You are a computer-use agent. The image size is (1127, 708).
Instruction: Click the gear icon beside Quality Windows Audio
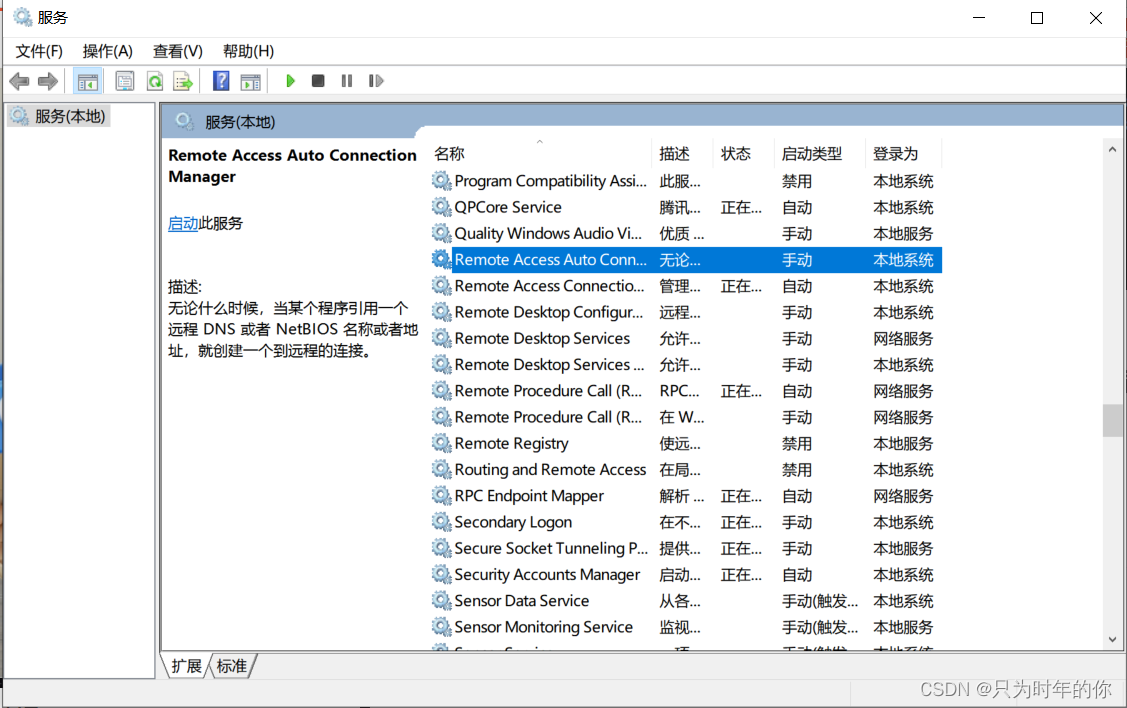(441, 234)
